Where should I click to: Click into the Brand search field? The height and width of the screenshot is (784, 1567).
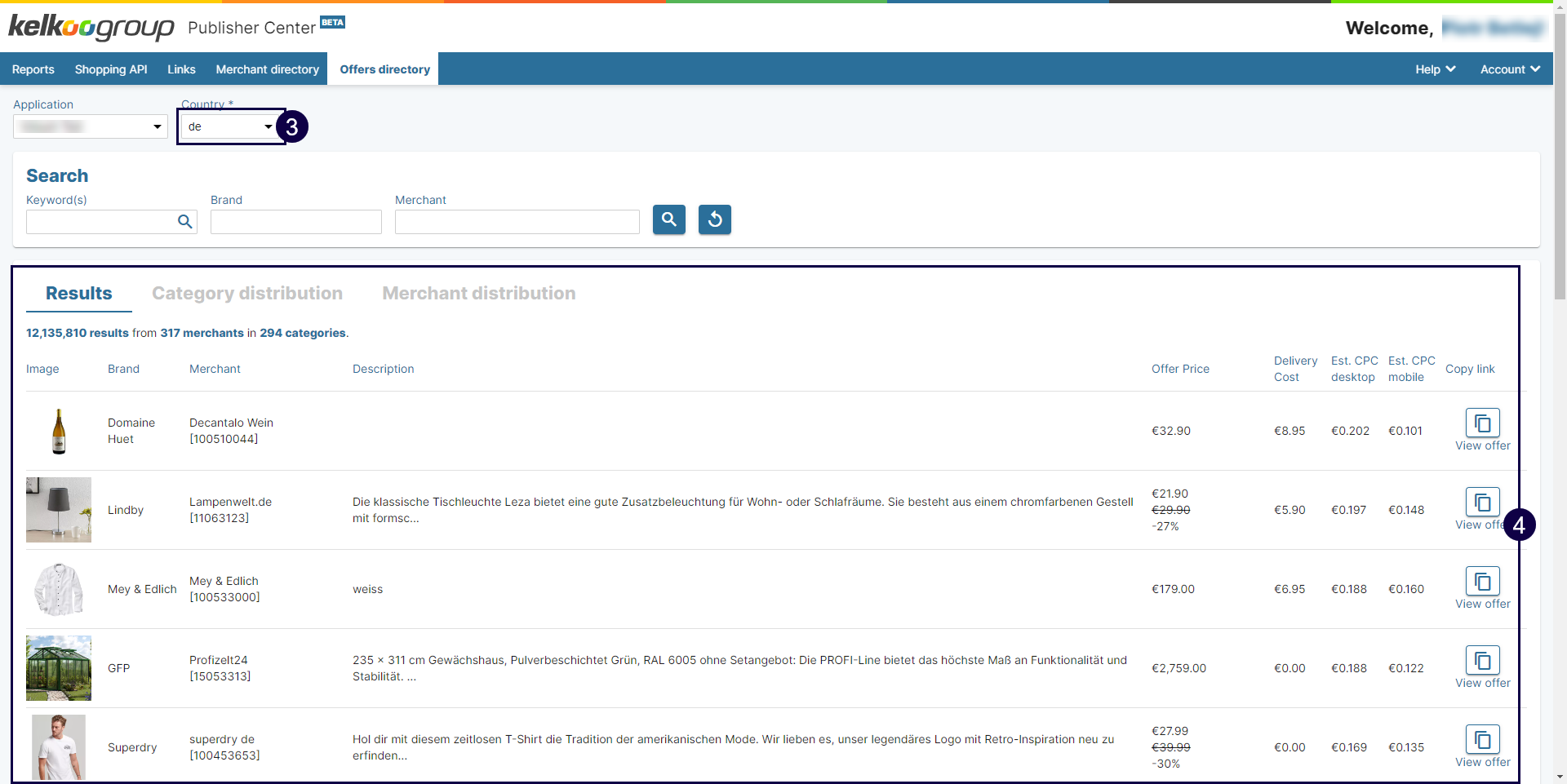[x=295, y=222]
